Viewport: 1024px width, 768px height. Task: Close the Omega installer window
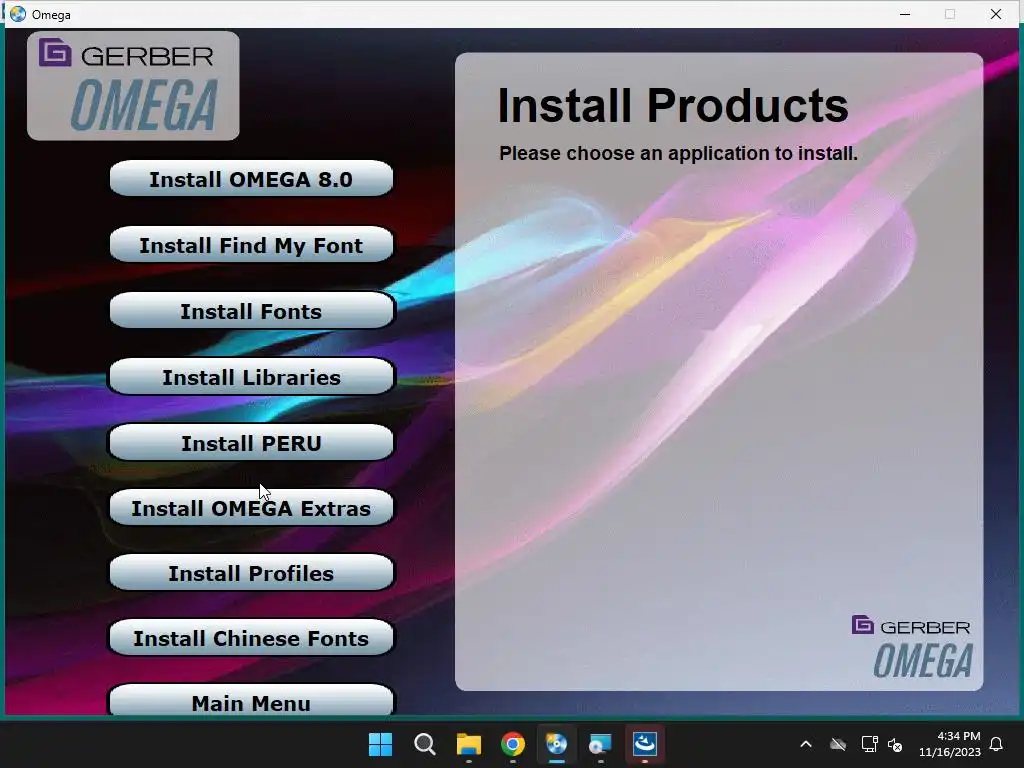pyautogui.click(x=996, y=14)
